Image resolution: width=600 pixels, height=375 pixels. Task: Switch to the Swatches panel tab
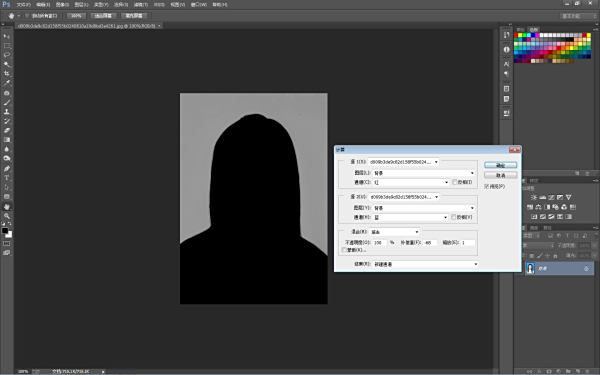coord(533,29)
